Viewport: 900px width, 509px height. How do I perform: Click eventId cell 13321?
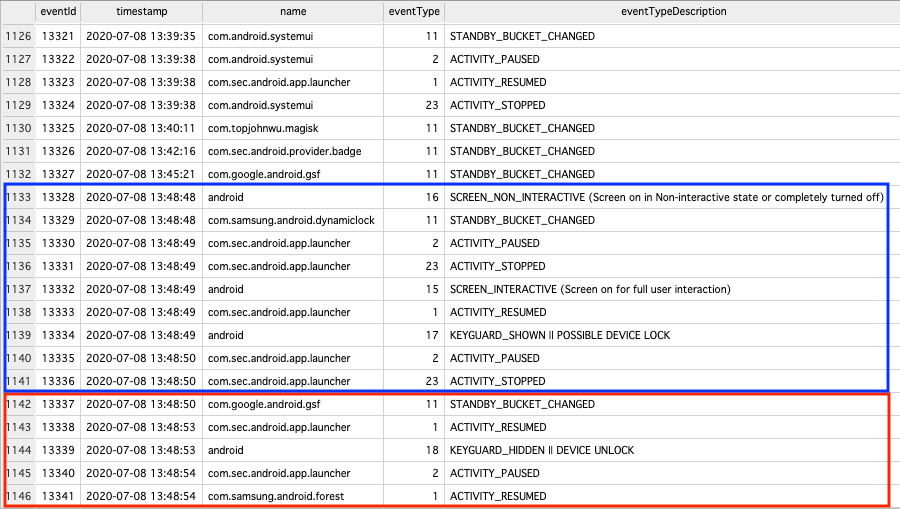tap(58, 36)
